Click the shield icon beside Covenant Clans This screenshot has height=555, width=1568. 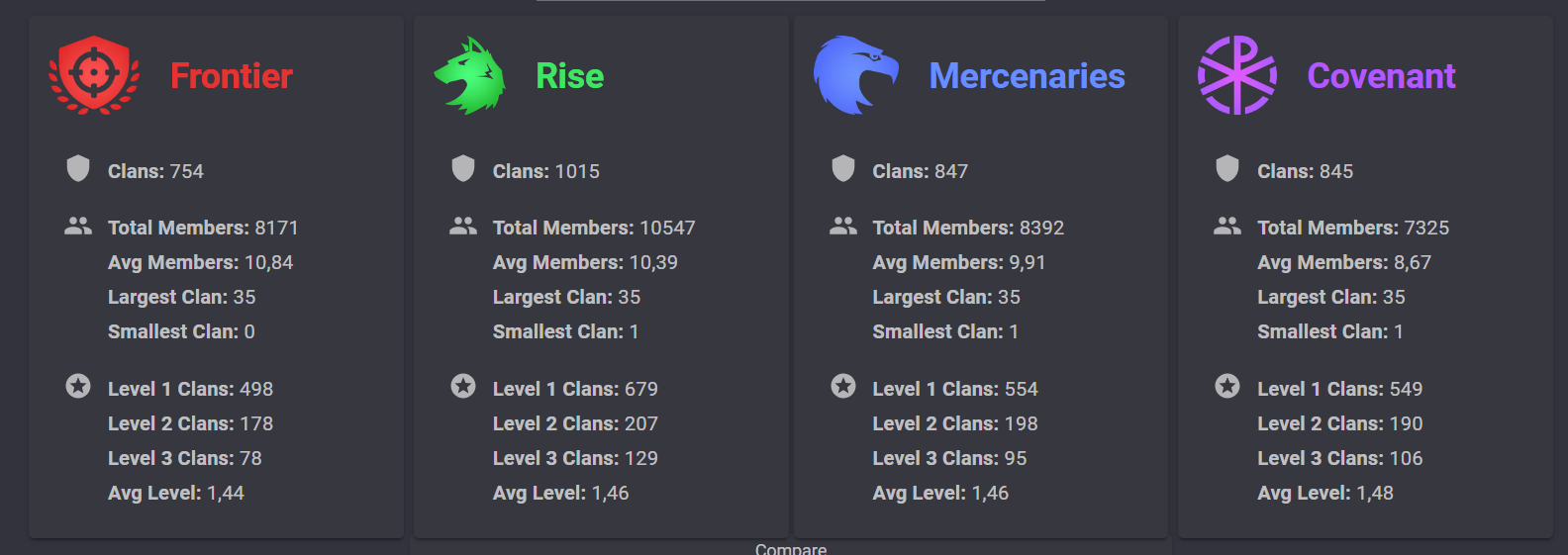[x=1227, y=168]
